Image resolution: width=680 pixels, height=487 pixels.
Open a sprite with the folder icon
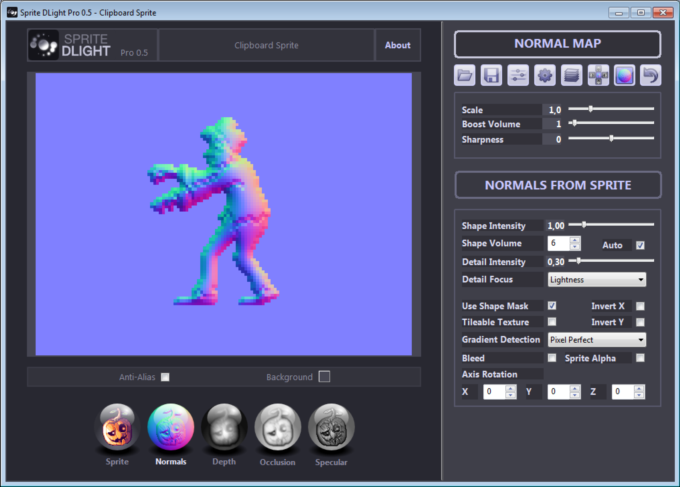(464, 75)
